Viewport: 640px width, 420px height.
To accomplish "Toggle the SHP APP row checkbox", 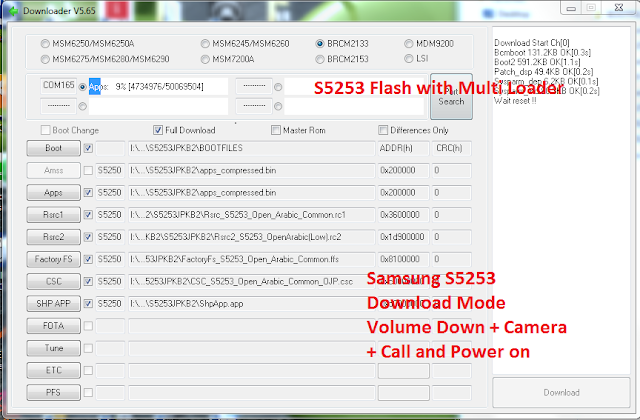I will tap(88, 304).
